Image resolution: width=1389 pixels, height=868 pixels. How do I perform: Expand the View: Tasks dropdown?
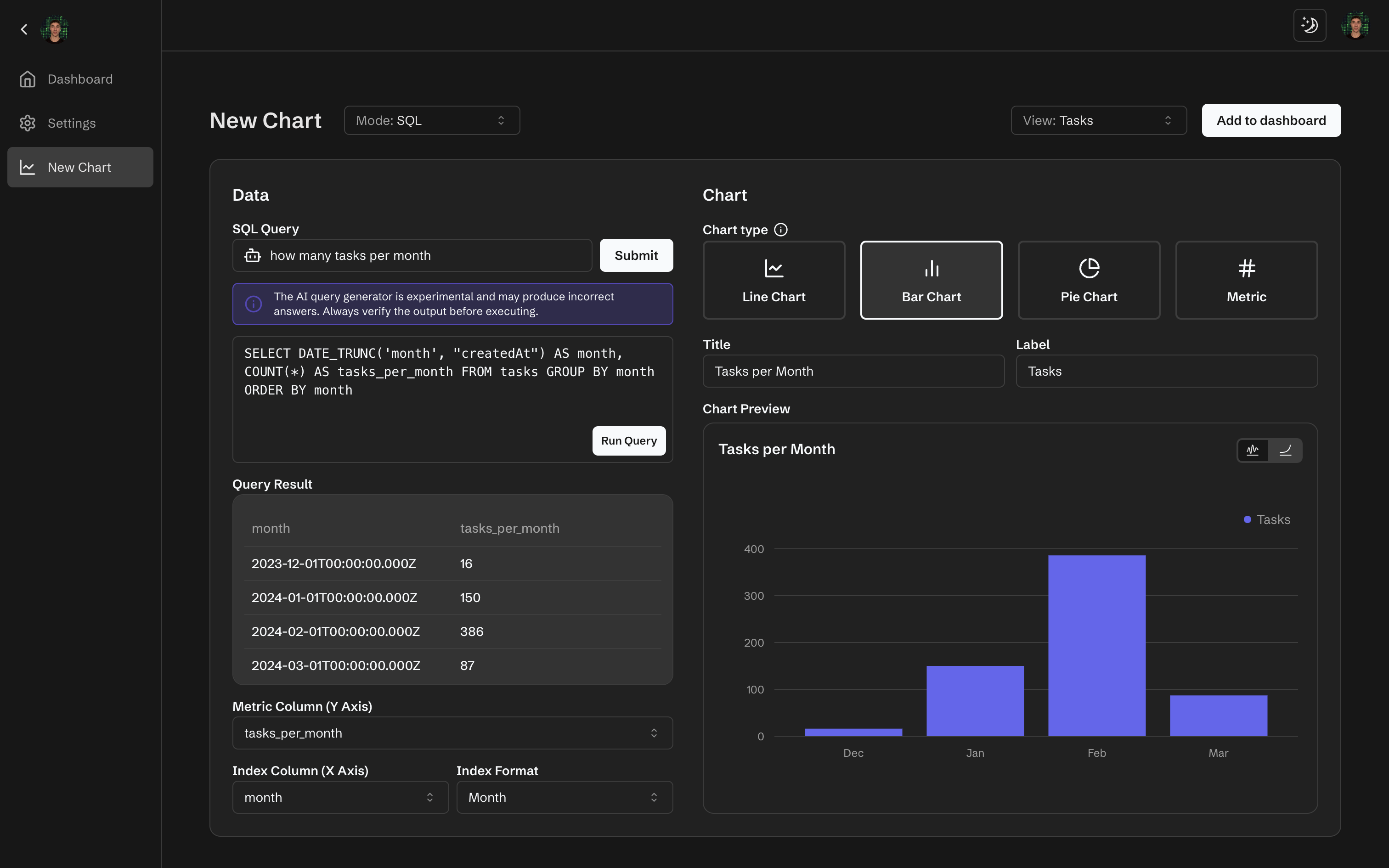pos(1098,120)
